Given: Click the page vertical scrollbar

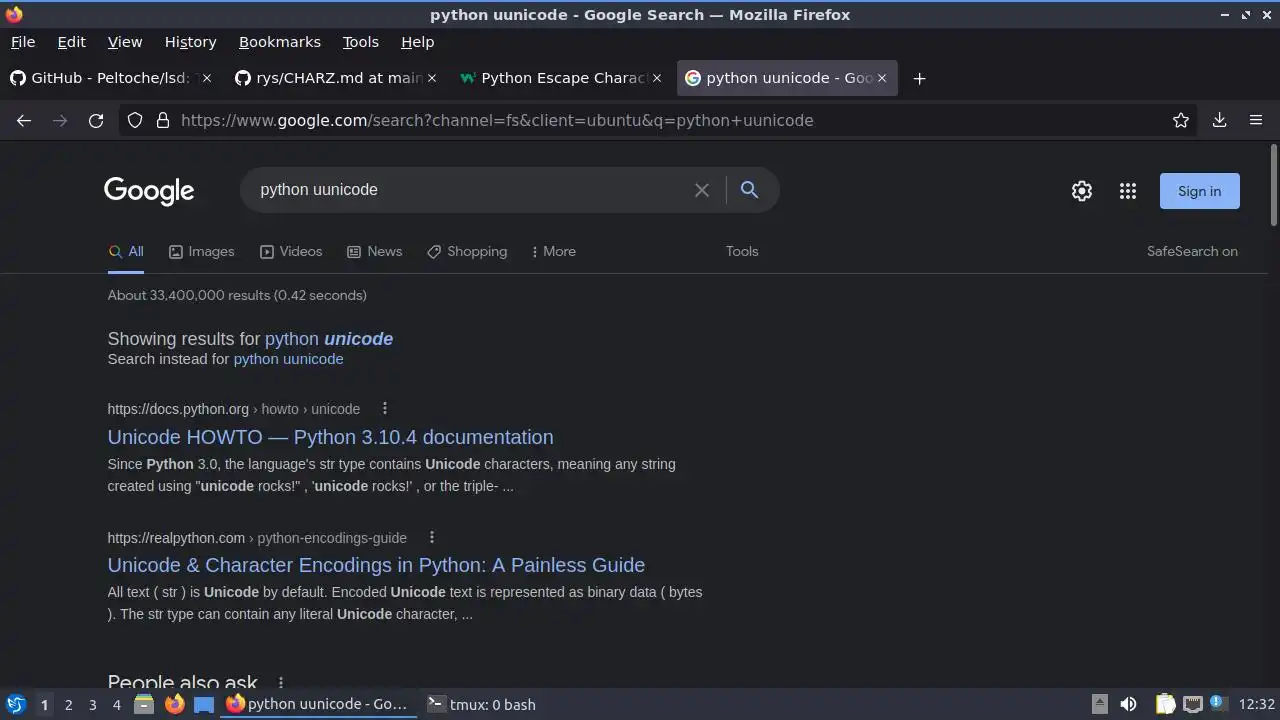Looking at the screenshot, I should (x=1274, y=185).
